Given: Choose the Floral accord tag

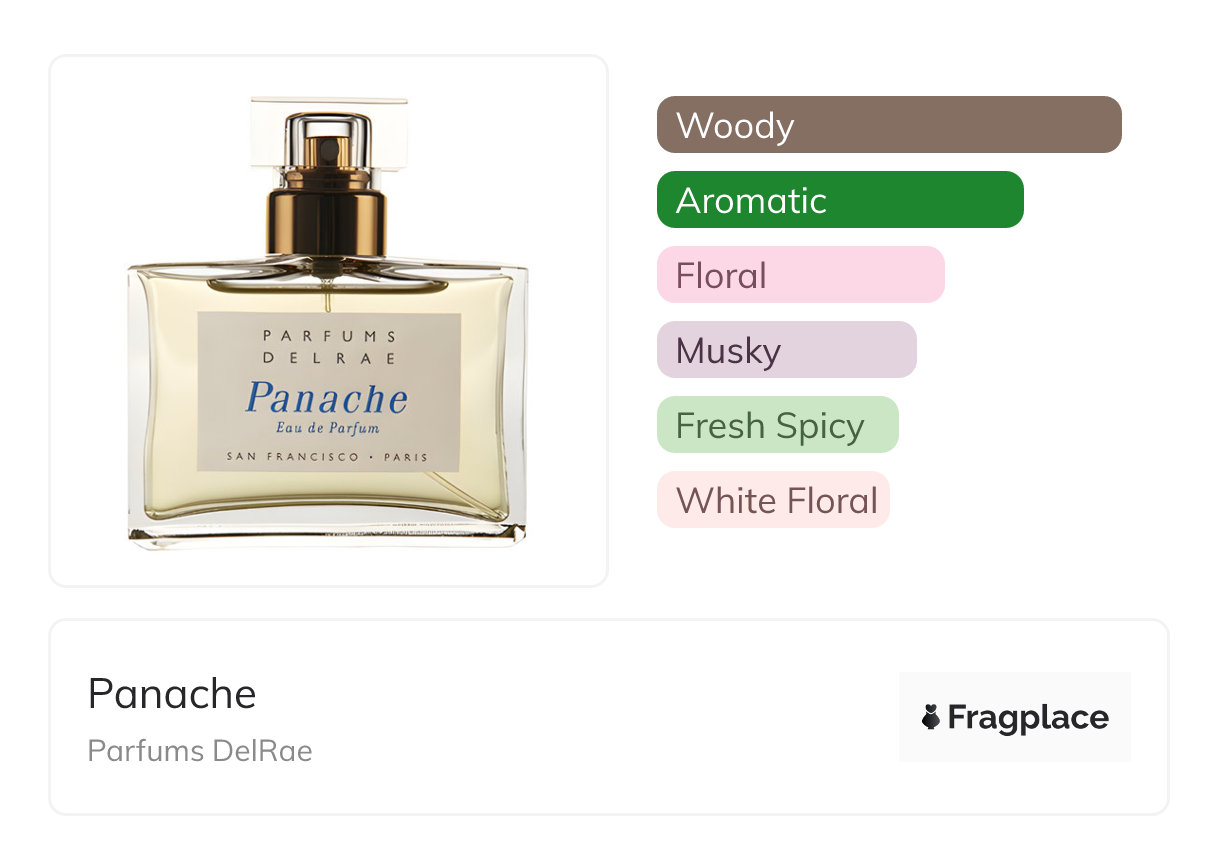Looking at the screenshot, I should click(x=801, y=275).
